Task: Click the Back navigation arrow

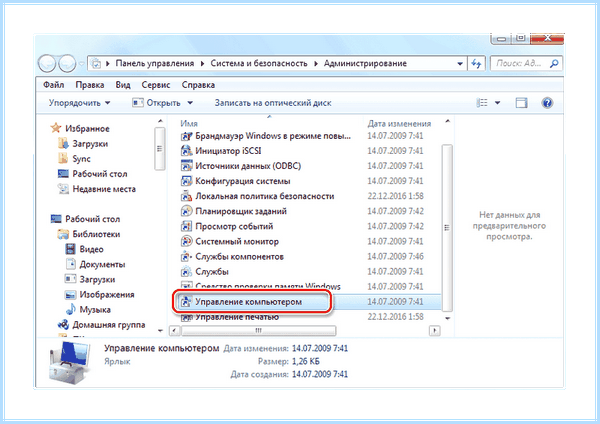Action: tap(47, 64)
